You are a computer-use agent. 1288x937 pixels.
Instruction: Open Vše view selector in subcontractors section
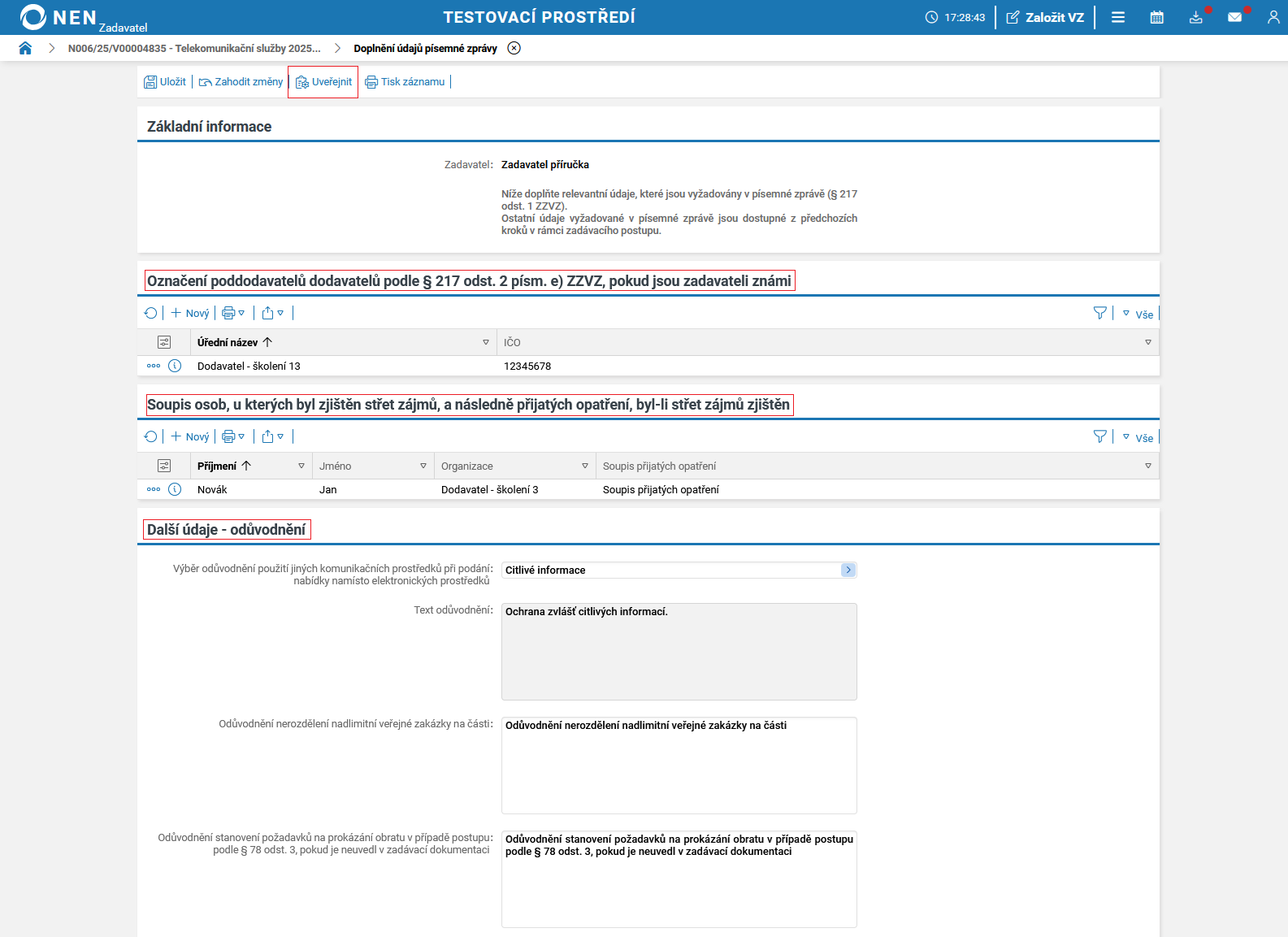pyautogui.click(x=1138, y=314)
